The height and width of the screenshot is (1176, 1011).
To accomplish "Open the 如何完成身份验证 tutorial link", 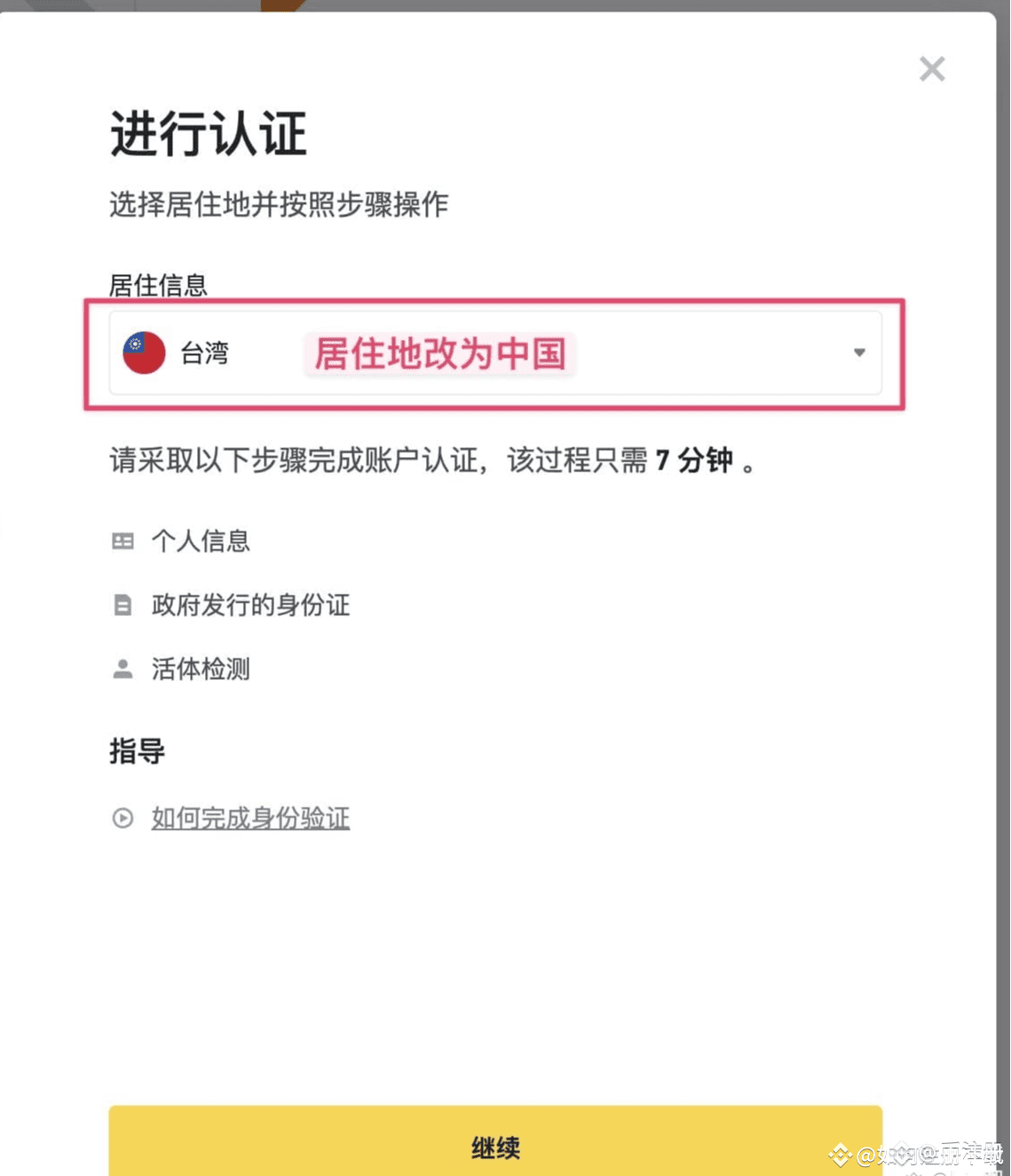I will pos(249,818).
